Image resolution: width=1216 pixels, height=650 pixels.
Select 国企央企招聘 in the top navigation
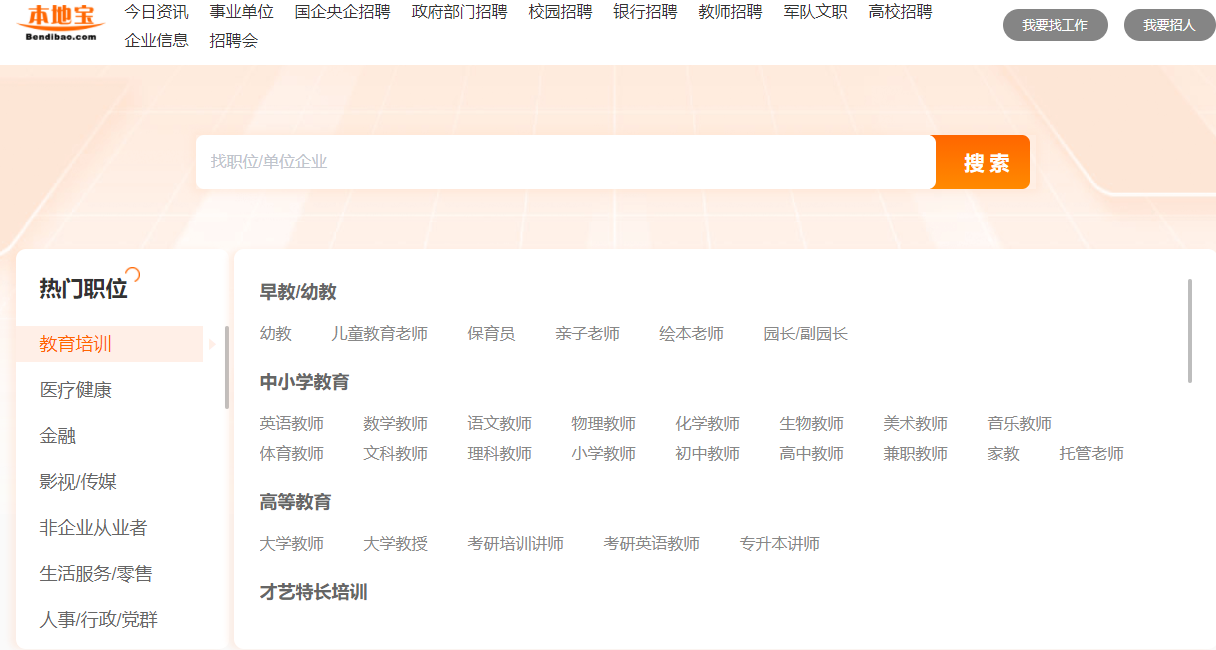pos(342,13)
